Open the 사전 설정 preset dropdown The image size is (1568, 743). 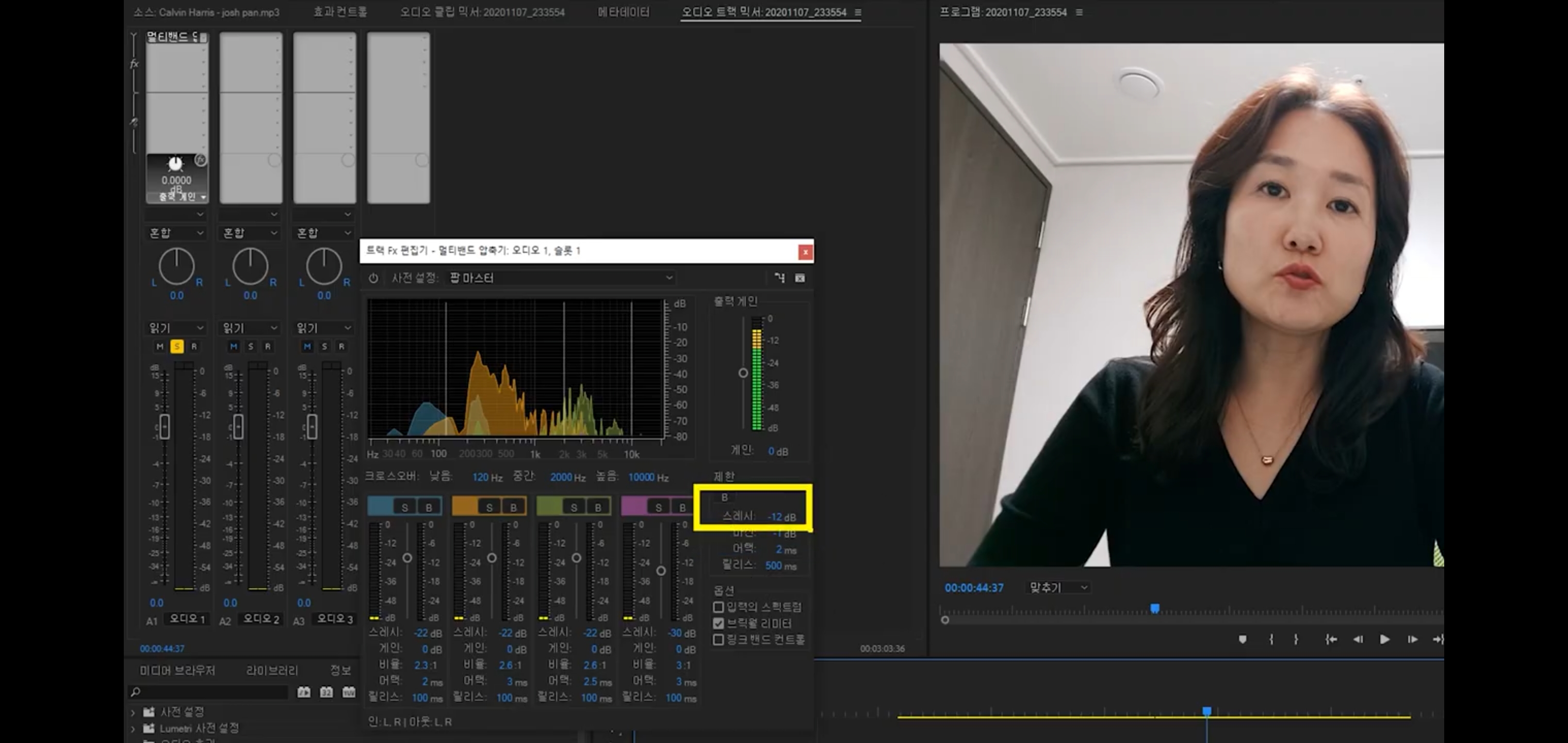560,278
